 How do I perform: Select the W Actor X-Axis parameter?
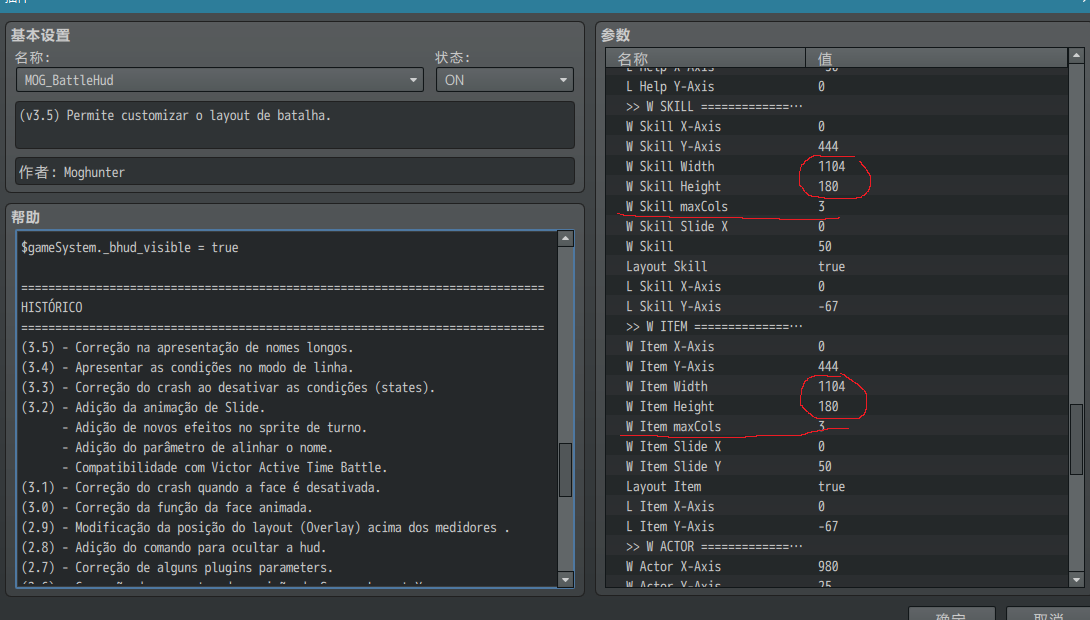click(x=837, y=566)
